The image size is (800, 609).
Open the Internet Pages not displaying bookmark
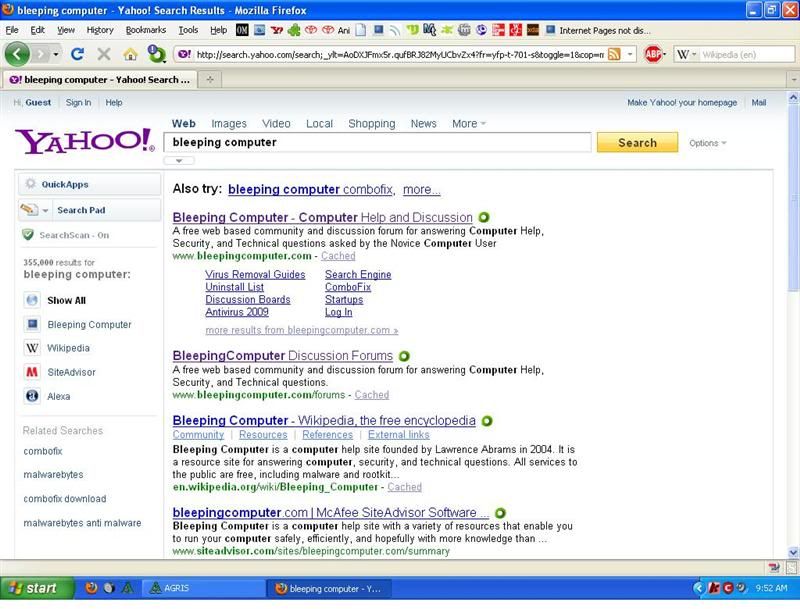click(598, 31)
